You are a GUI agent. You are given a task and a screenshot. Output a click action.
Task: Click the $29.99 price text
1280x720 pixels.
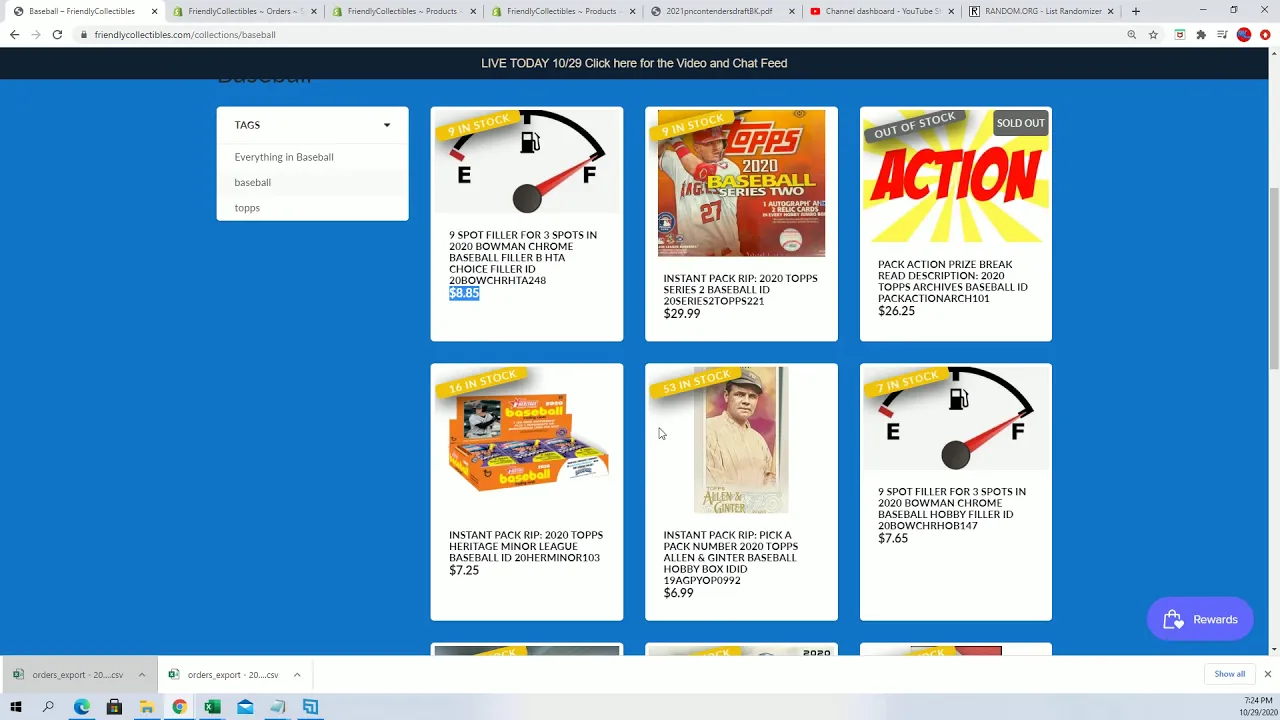[x=682, y=313]
